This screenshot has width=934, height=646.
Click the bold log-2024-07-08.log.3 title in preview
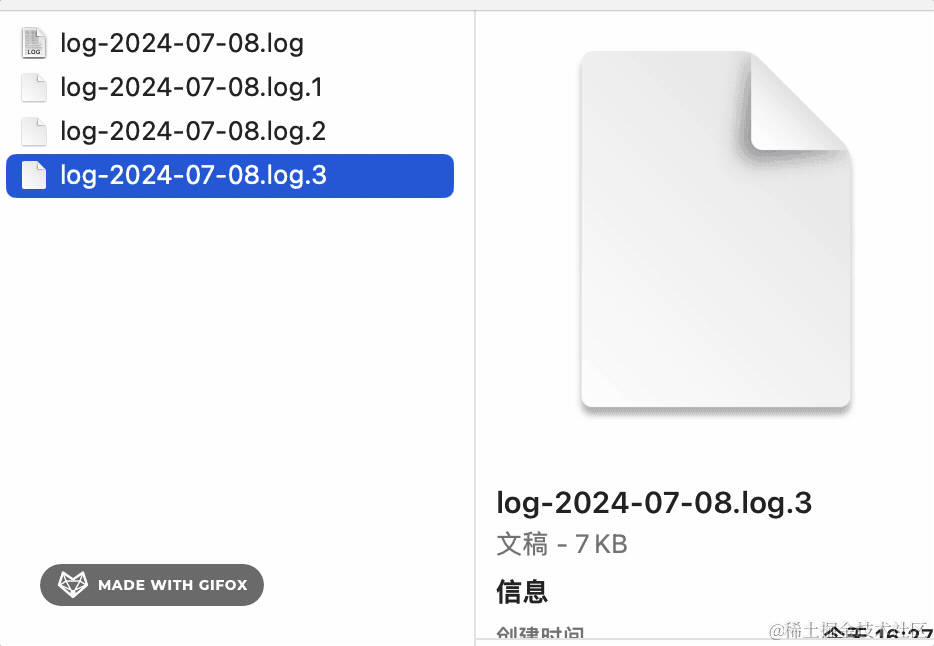(654, 503)
